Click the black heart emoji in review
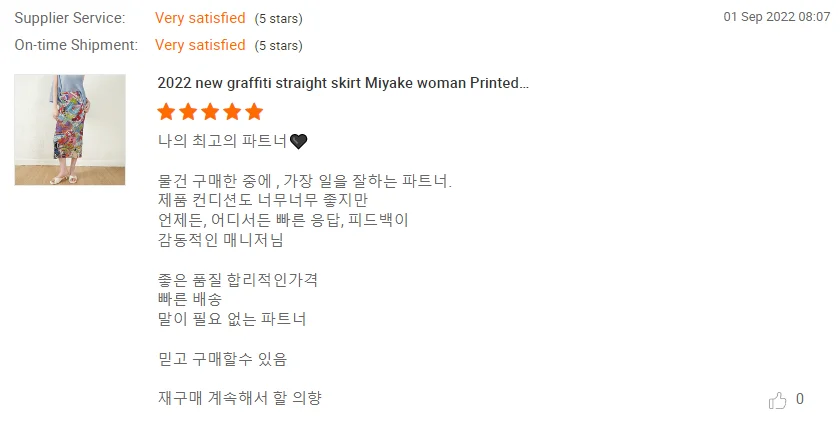 [298, 141]
